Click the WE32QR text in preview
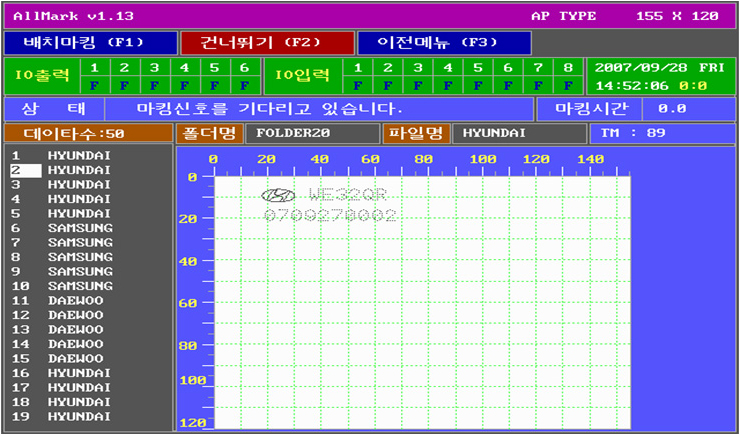This screenshot has height=435, width=740. pyautogui.click(x=348, y=194)
